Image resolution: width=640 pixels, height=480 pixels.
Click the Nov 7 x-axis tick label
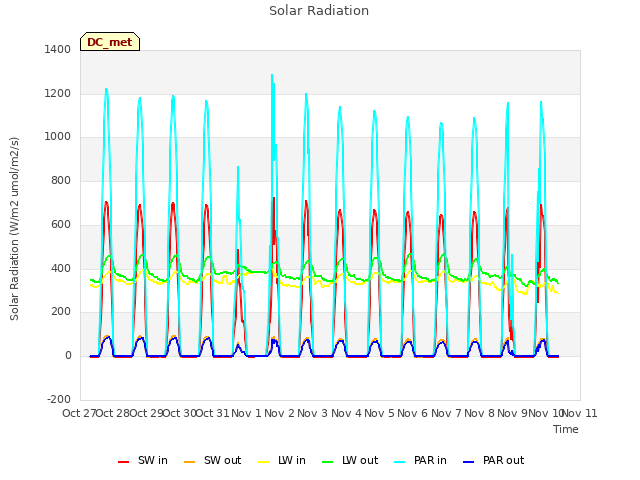point(446,413)
